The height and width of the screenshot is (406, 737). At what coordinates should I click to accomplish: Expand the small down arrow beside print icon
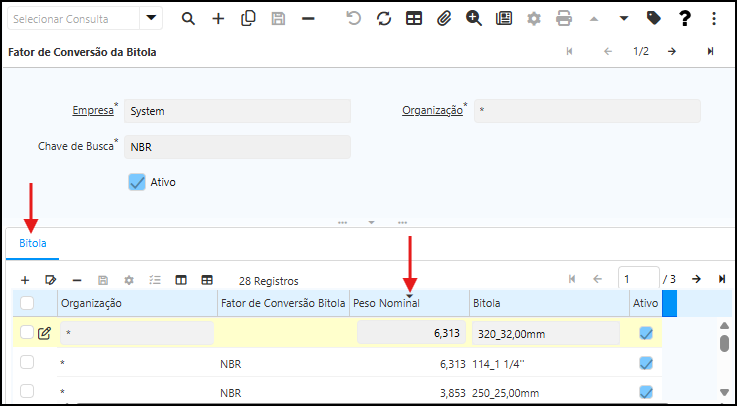624,19
